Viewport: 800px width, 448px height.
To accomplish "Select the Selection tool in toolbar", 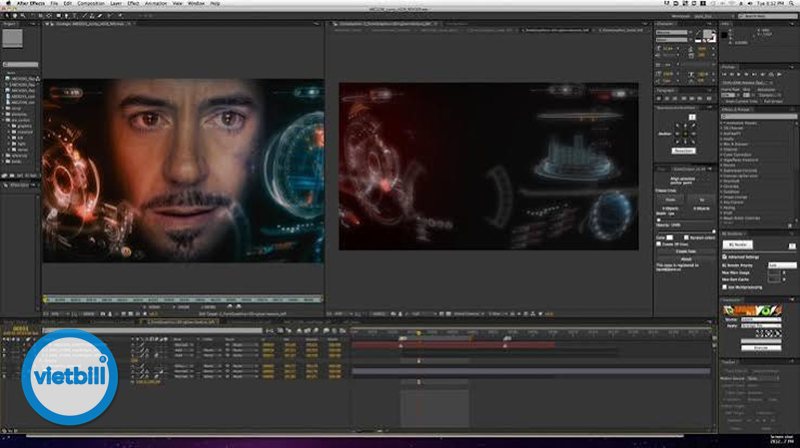I will (6, 16).
